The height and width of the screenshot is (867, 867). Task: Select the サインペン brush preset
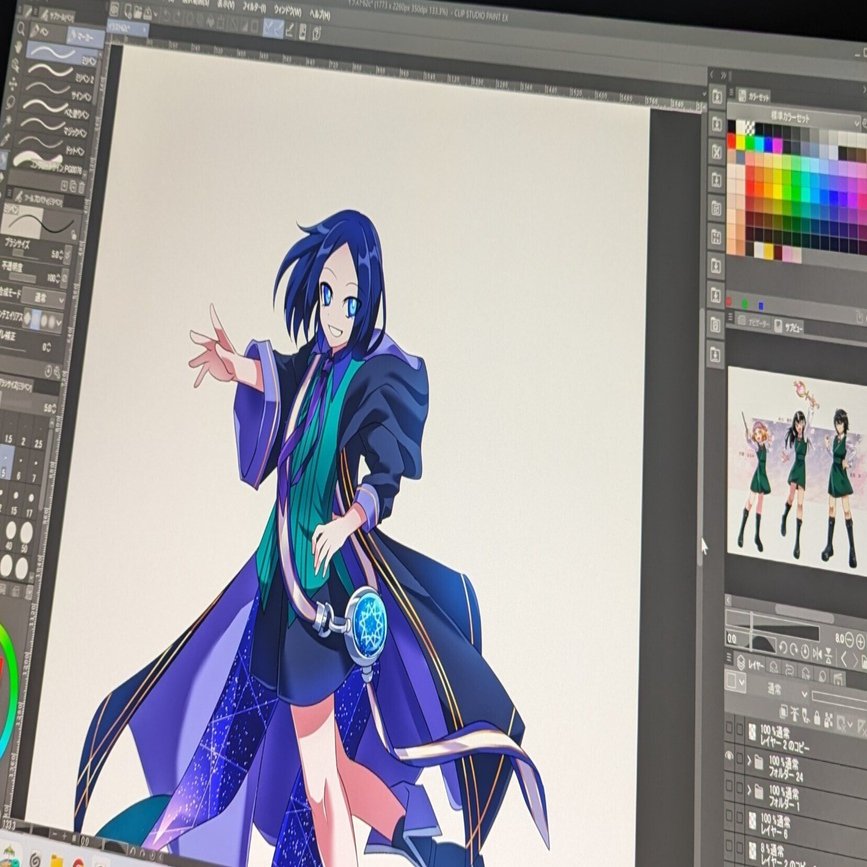click(58, 90)
